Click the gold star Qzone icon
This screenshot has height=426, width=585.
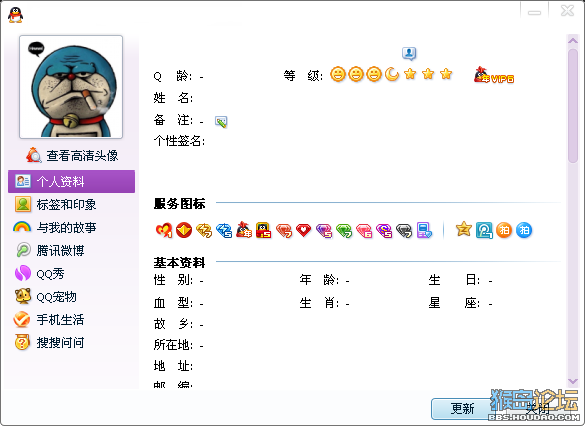pyautogui.click(x=464, y=229)
